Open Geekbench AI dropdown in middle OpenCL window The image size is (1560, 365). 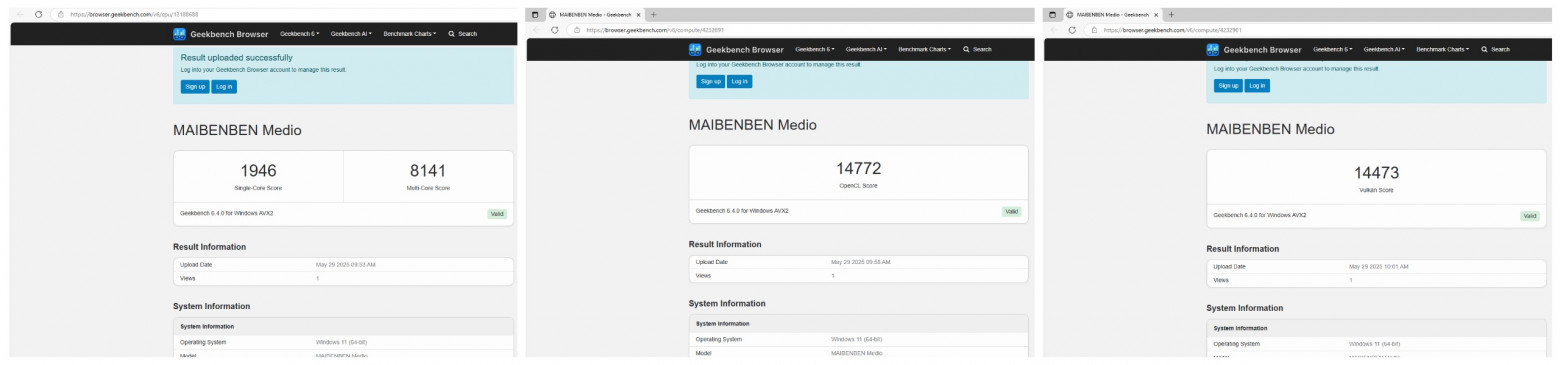[x=866, y=49]
